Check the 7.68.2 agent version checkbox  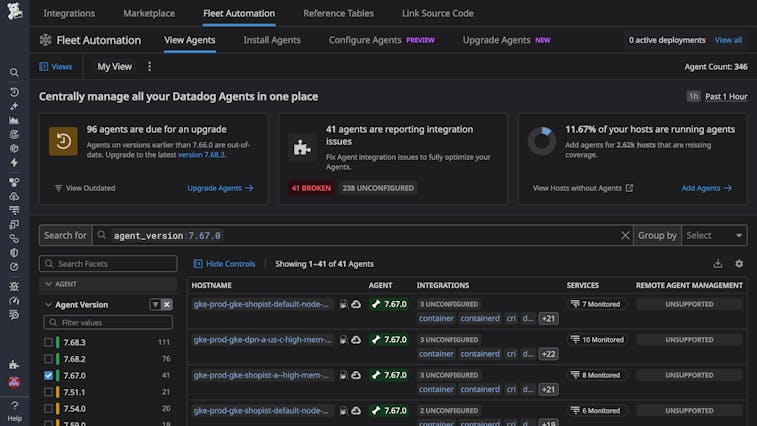[48, 359]
